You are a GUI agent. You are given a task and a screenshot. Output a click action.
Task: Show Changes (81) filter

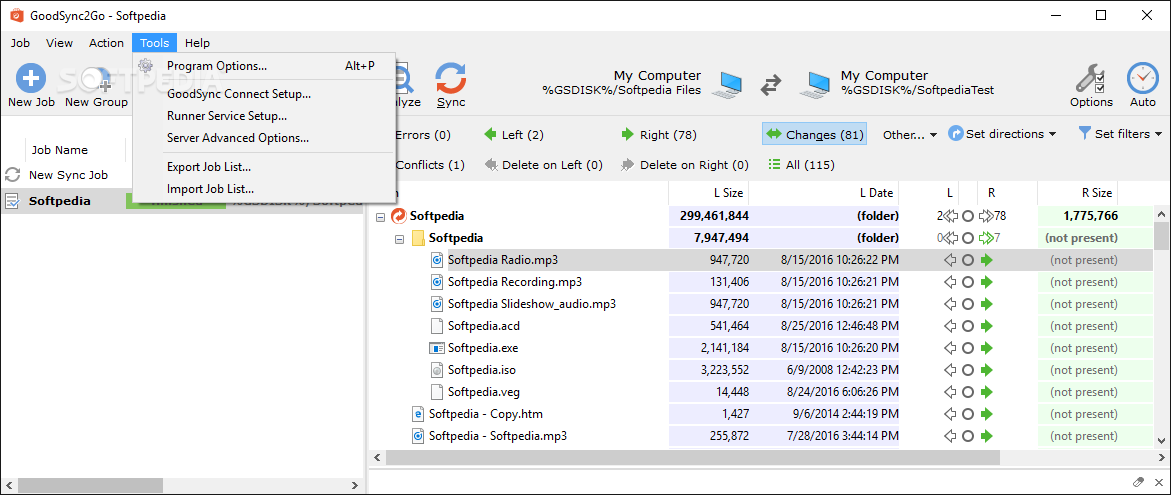click(x=814, y=134)
